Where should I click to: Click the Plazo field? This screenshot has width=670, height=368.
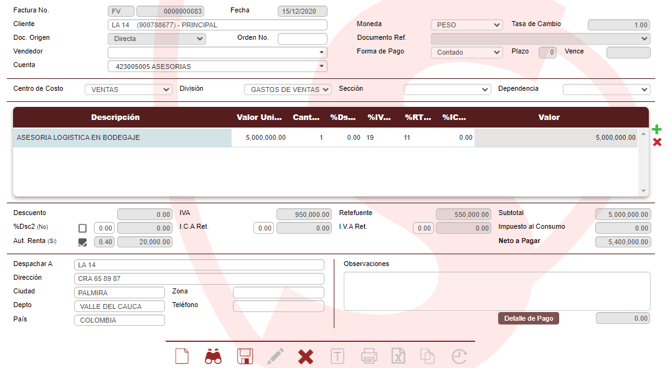pos(547,53)
